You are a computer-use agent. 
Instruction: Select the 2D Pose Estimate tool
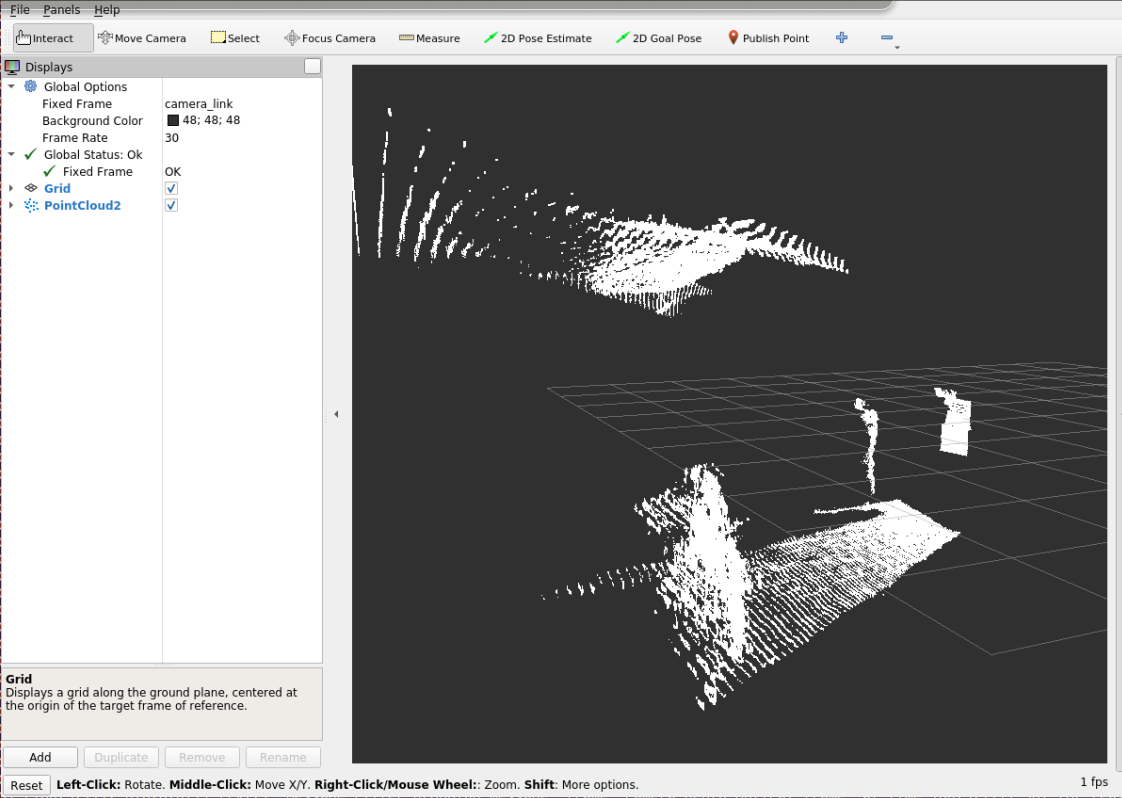[537, 38]
